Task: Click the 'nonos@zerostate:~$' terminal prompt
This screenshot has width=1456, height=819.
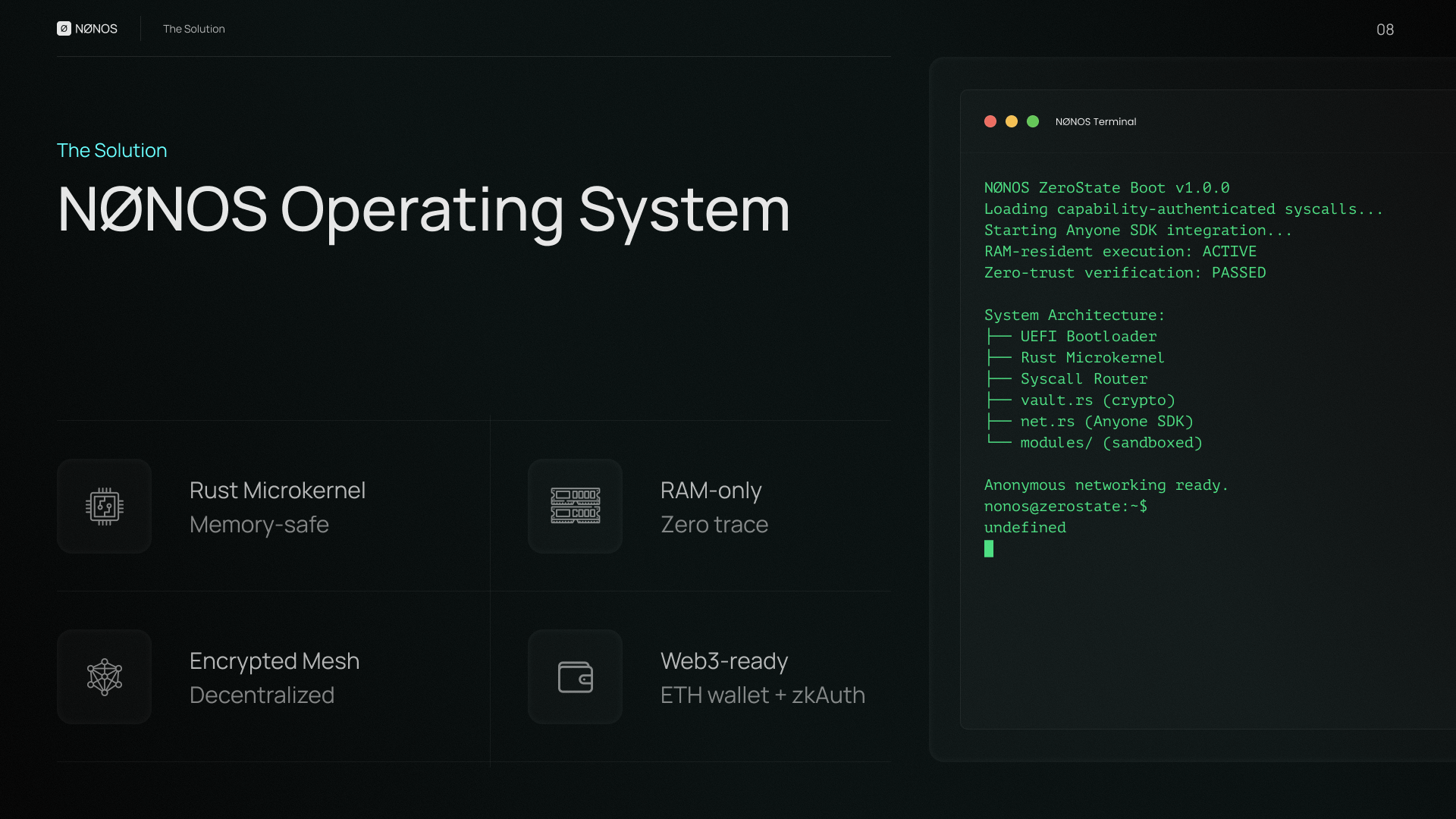Action: pos(1065,506)
